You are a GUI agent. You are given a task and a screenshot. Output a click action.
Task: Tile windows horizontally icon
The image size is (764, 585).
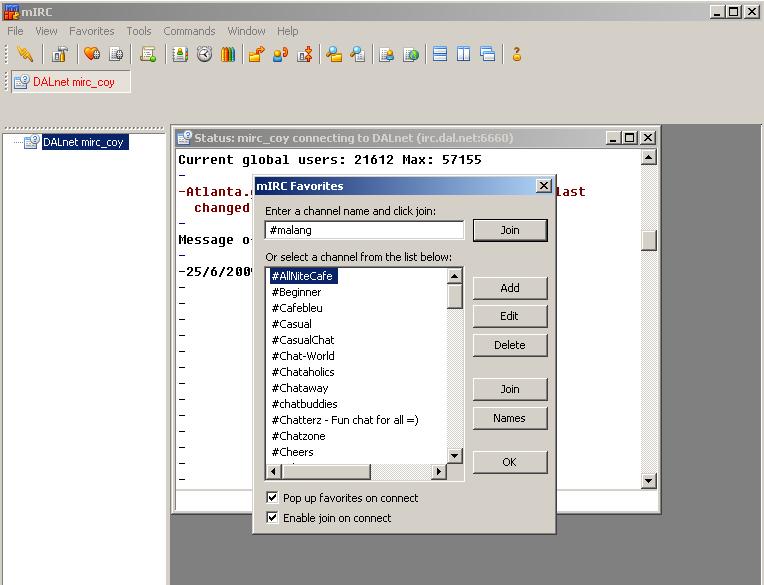click(440, 54)
